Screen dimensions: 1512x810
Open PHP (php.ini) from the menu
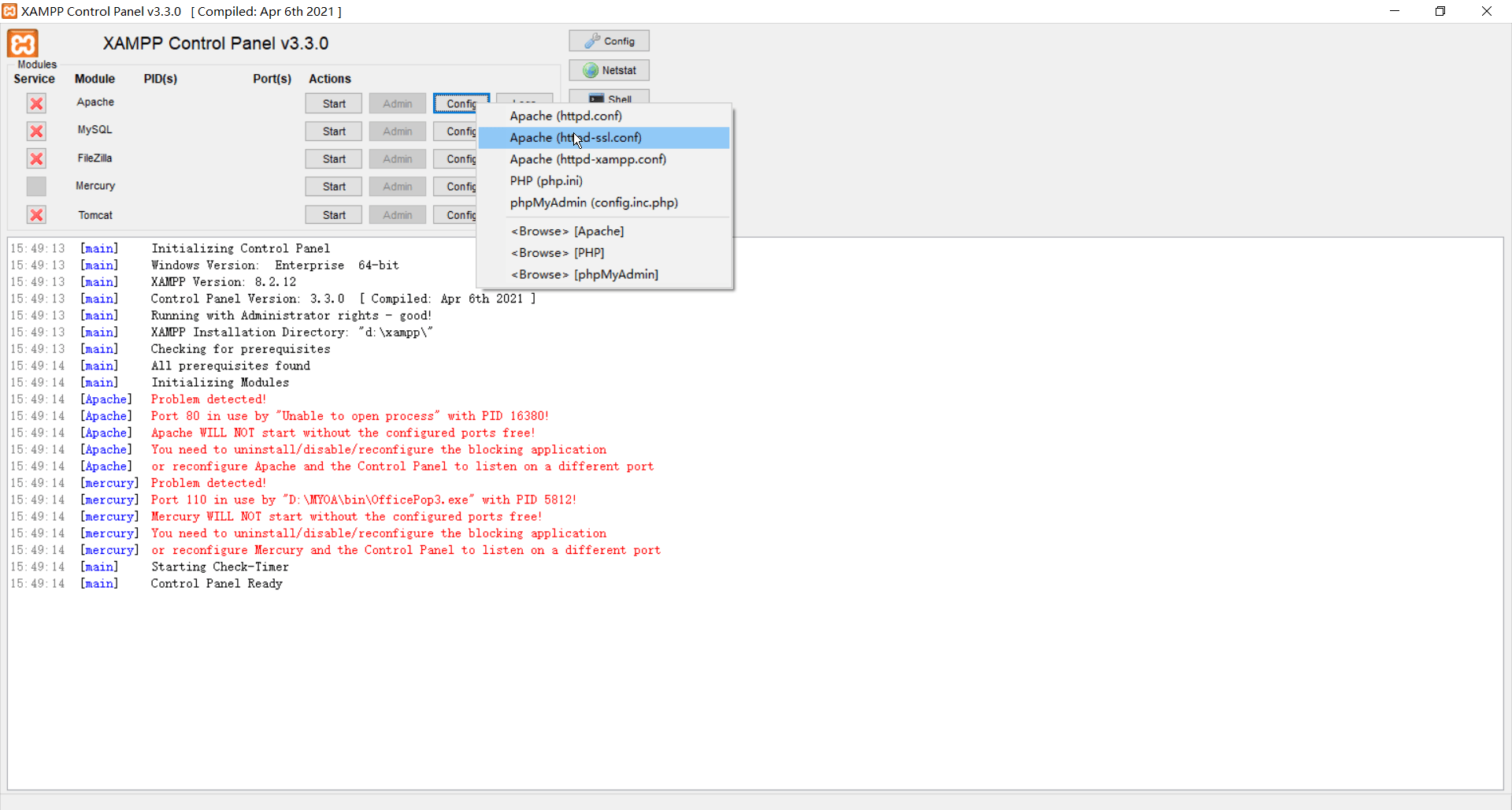604,180
